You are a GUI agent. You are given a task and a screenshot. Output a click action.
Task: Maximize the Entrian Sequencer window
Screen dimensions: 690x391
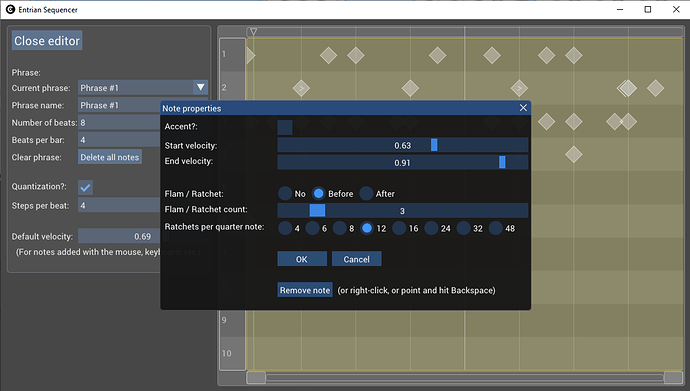coord(648,9)
